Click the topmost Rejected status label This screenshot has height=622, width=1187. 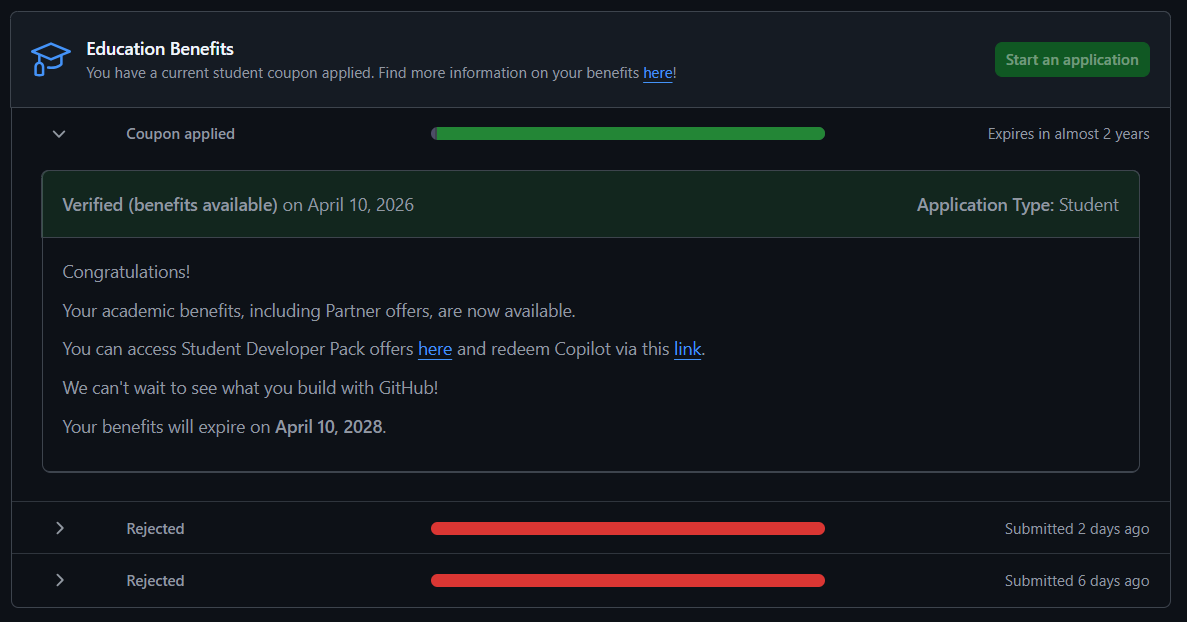coord(155,528)
